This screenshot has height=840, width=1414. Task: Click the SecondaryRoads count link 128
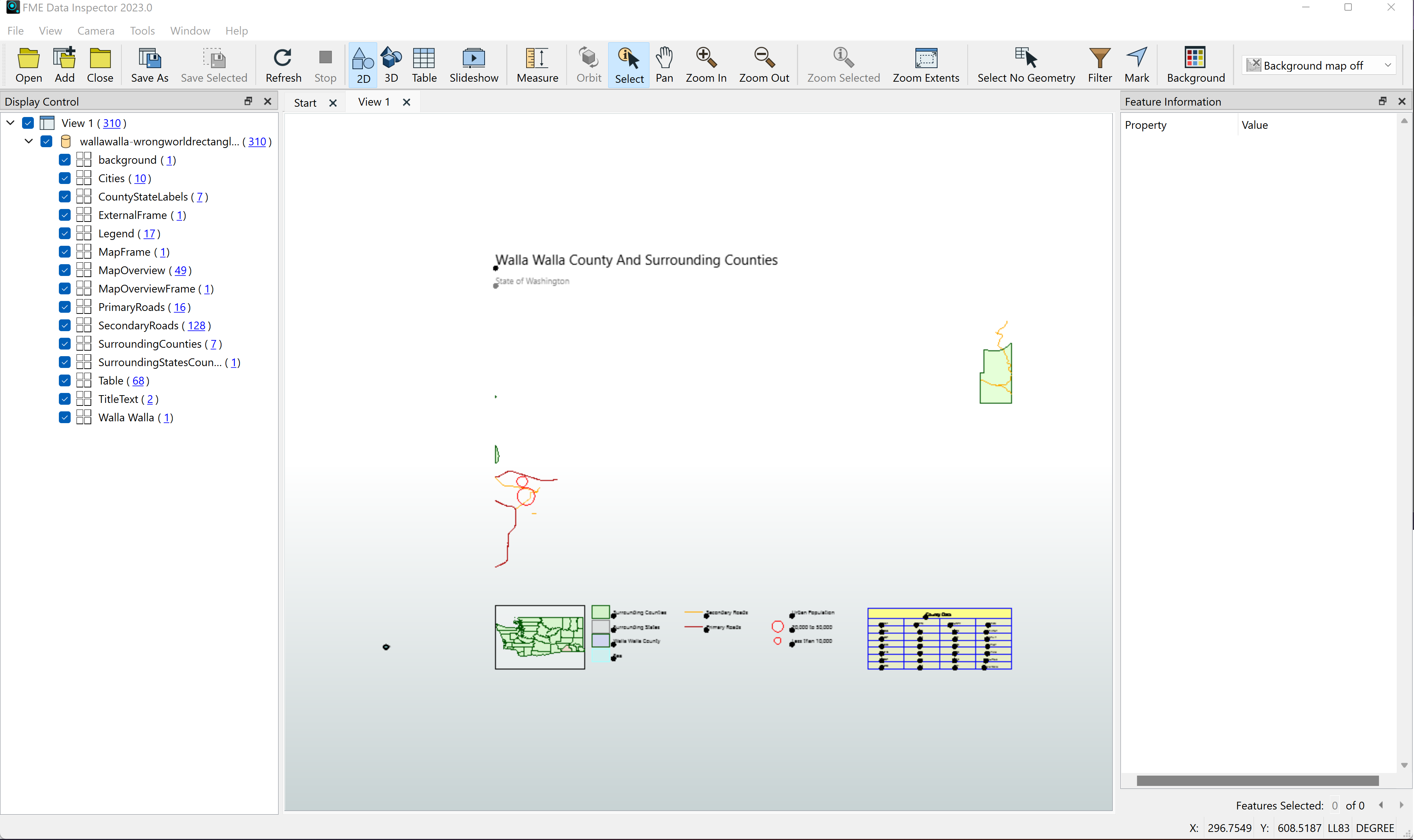pos(196,326)
